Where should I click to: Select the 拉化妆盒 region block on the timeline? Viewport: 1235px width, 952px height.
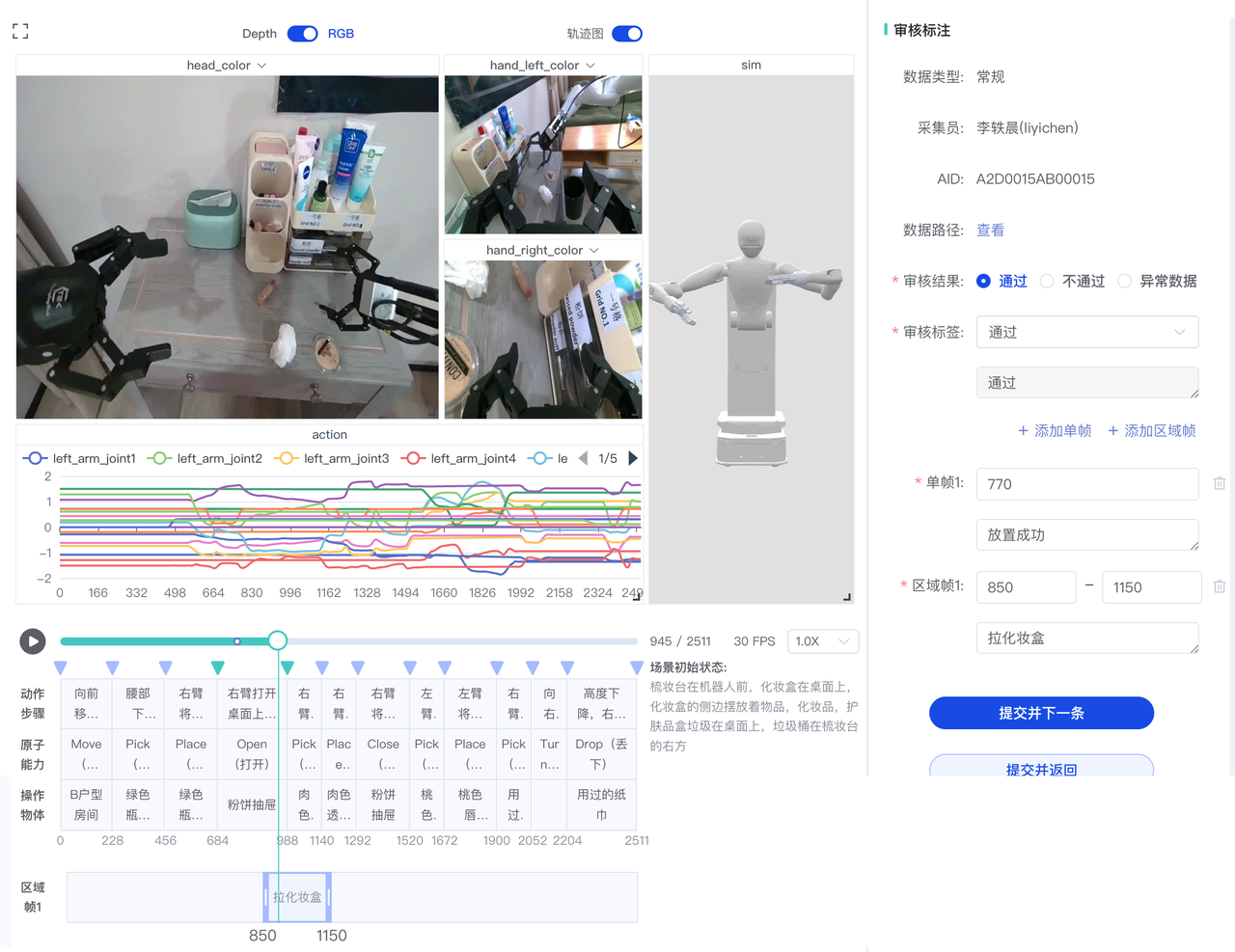coord(296,897)
